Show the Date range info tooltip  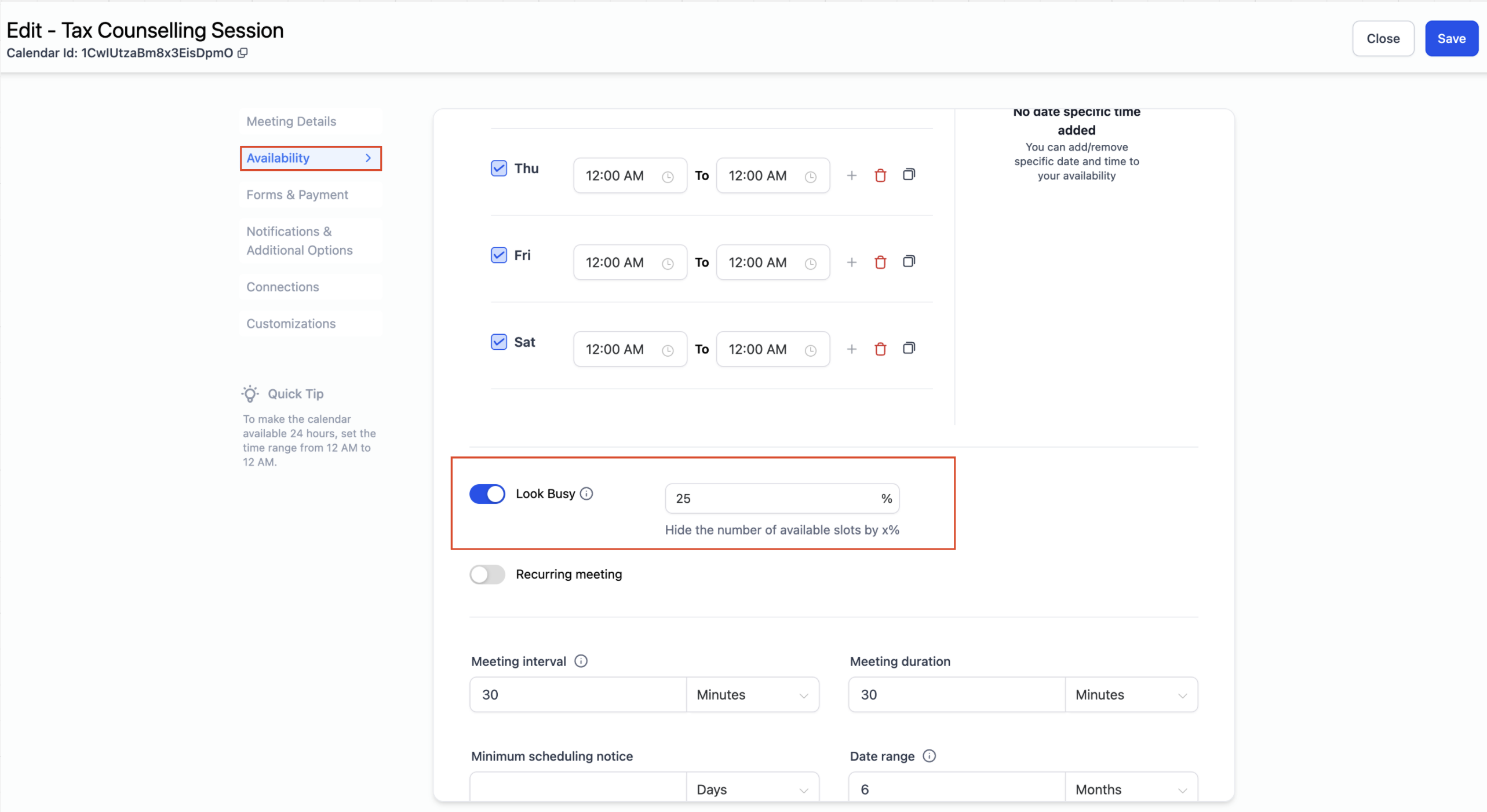pyautogui.click(x=929, y=756)
